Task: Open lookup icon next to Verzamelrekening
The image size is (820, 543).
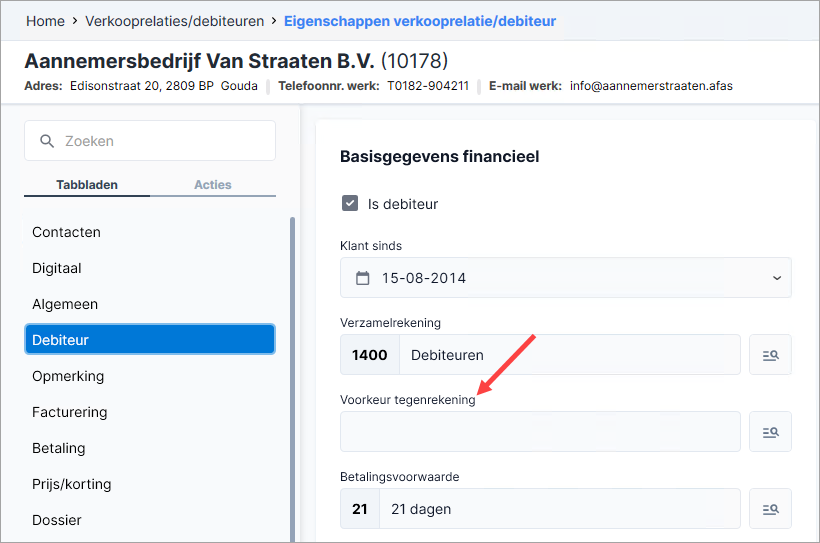Action: coord(770,355)
